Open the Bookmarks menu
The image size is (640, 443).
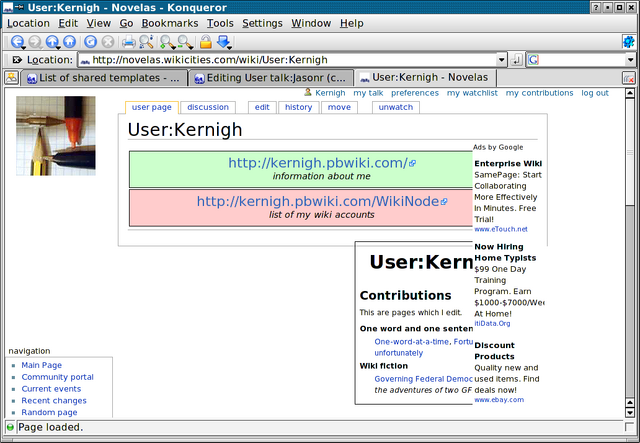click(170, 23)
